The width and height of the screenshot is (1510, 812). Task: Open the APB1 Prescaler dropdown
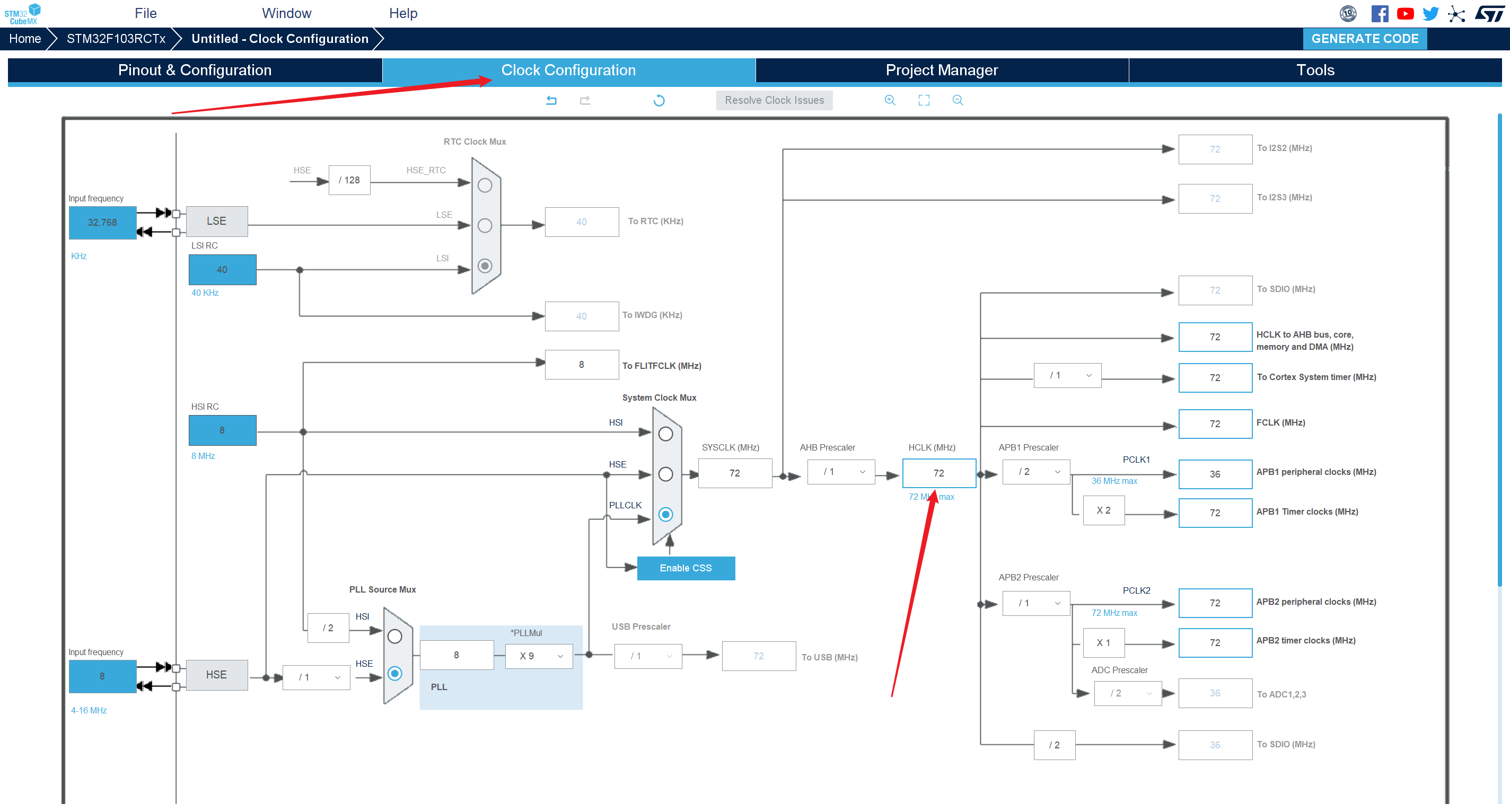click(1036, 472)
